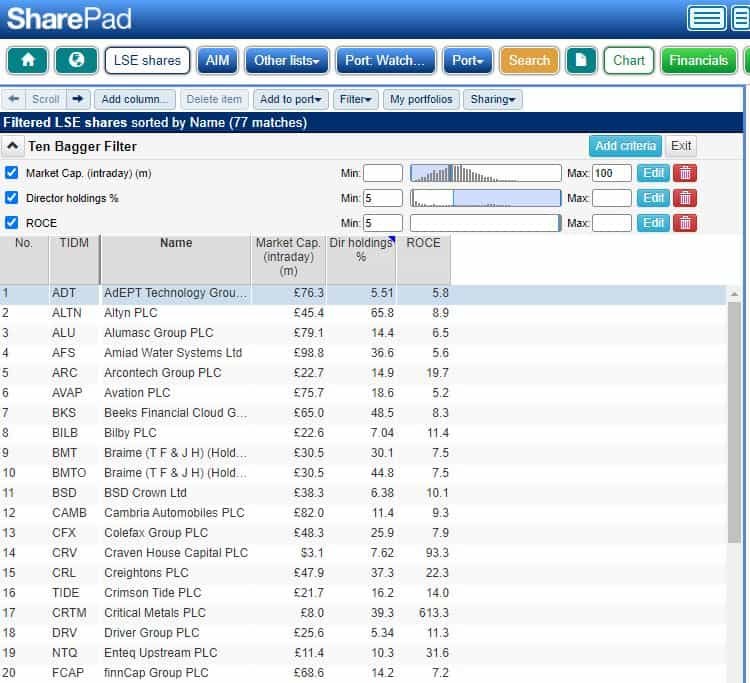This screenshot has height=683, width=750.
Task: Open the Filter dropdown menu
Action: pos(355,99)
